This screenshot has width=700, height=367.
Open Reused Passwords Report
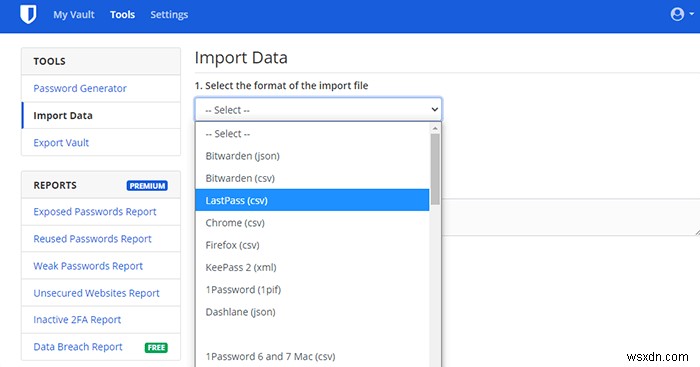pyautogui.click(x=92, y=239)
